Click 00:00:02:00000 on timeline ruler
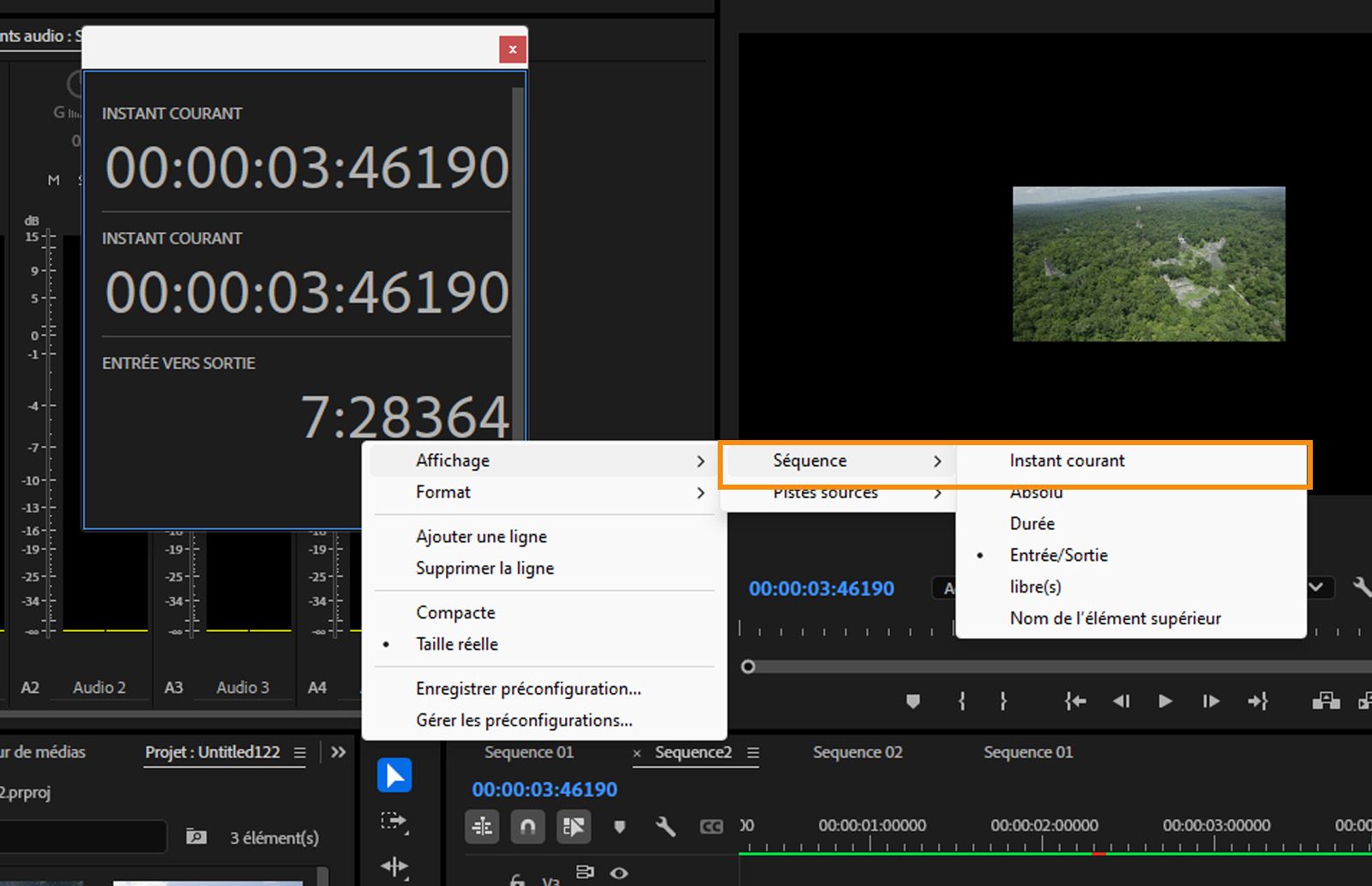Image resolution: width=1372 pixels, height=886 pixels. coord(1044,825)
